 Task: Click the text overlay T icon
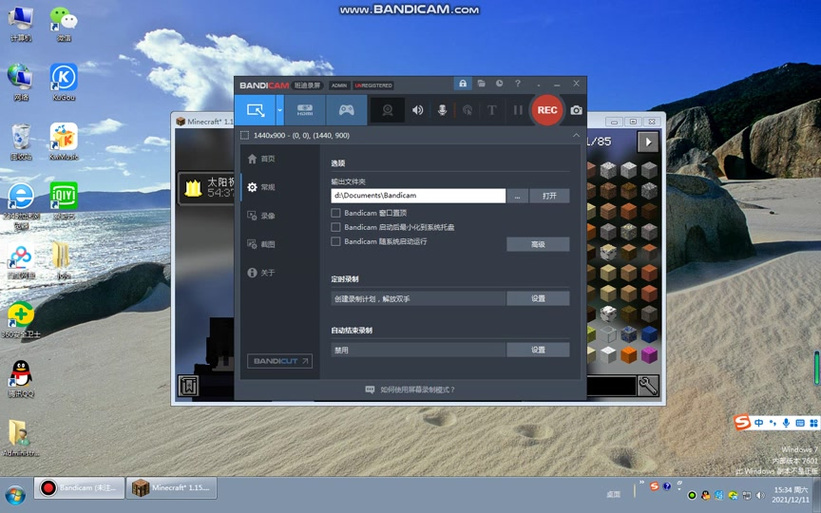click(492, 110)
